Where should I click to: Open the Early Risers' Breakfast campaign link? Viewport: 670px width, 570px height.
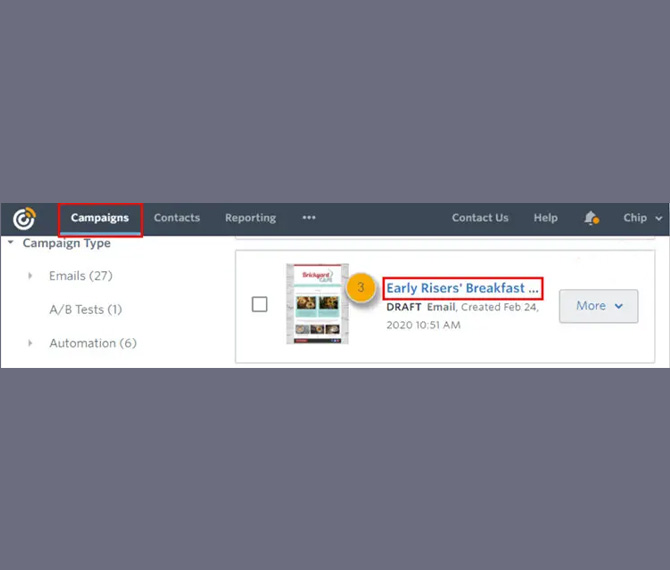[x=462, y=288]
